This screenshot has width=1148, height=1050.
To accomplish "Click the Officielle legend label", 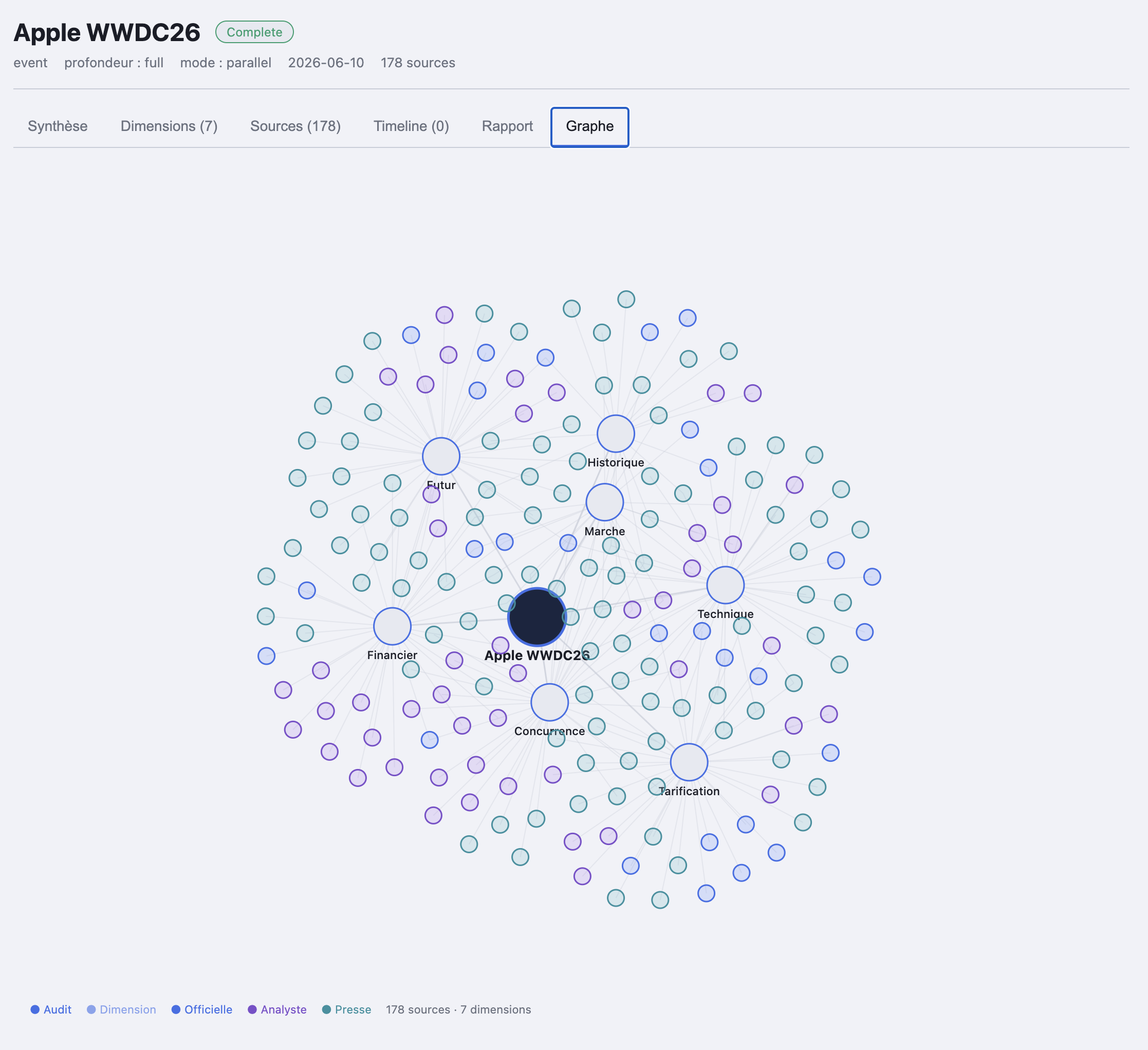I will [x=209, y=1009].
